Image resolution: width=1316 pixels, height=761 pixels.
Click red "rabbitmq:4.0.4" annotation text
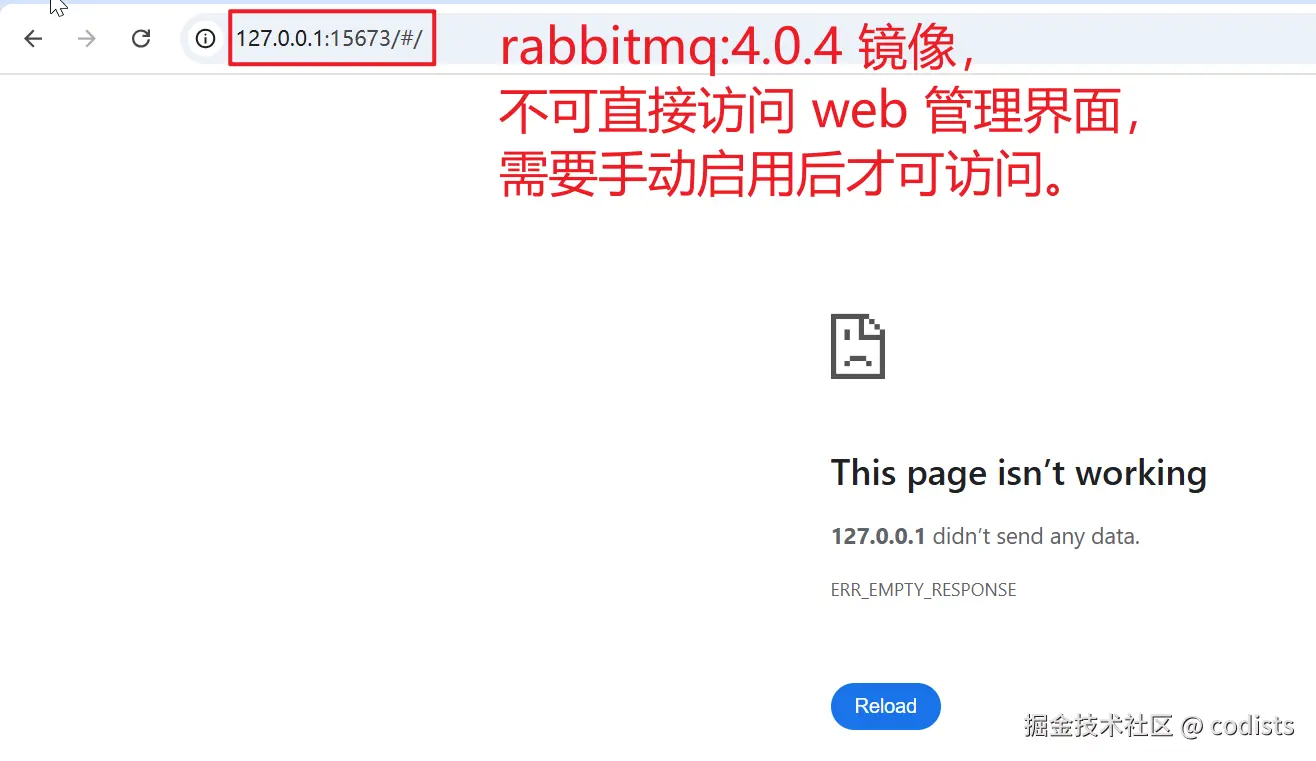point(671,50)
